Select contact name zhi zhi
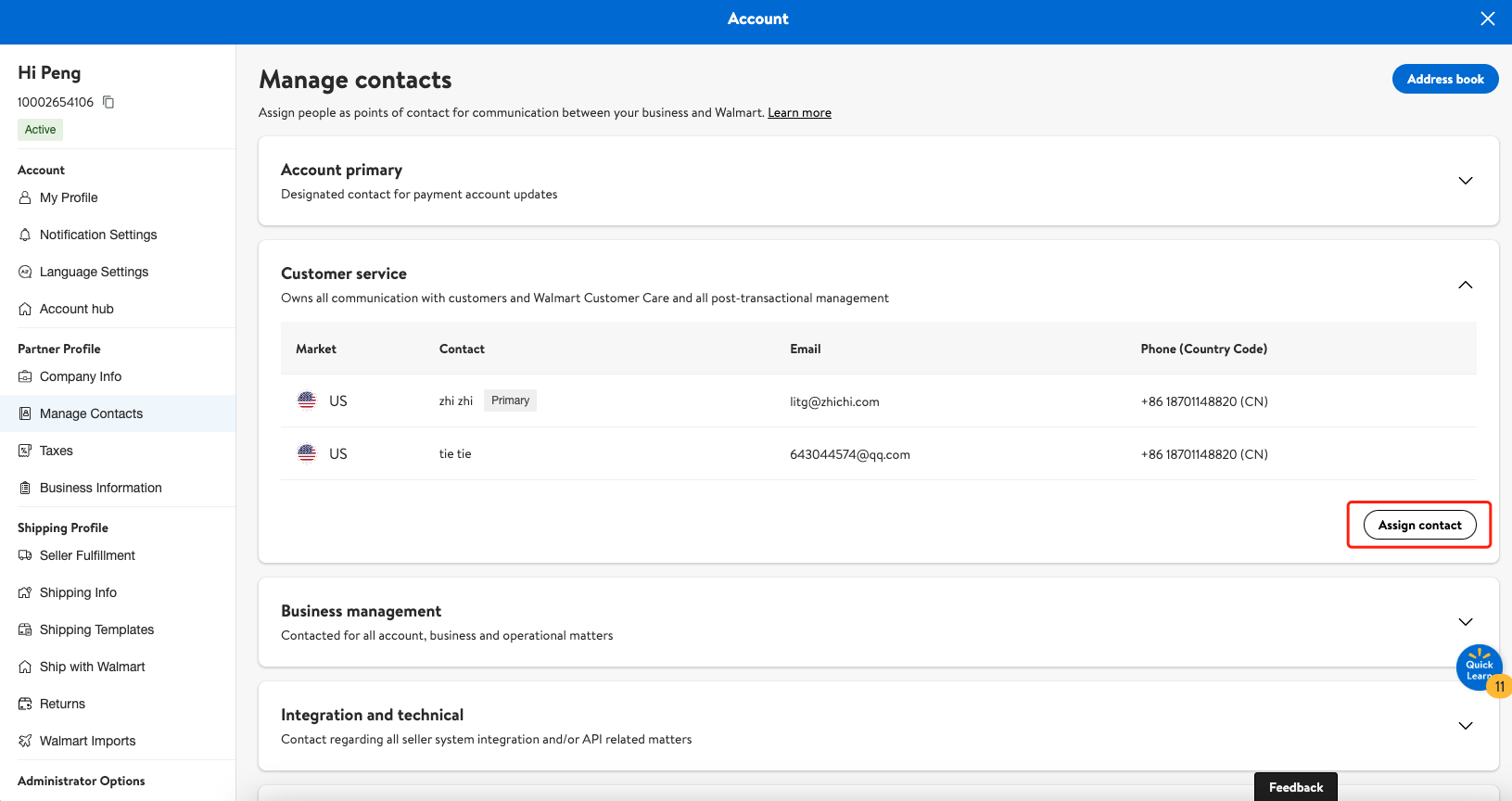Viewport: 1512px width, 801px height. pyautogui.click(x=456, y=401)
